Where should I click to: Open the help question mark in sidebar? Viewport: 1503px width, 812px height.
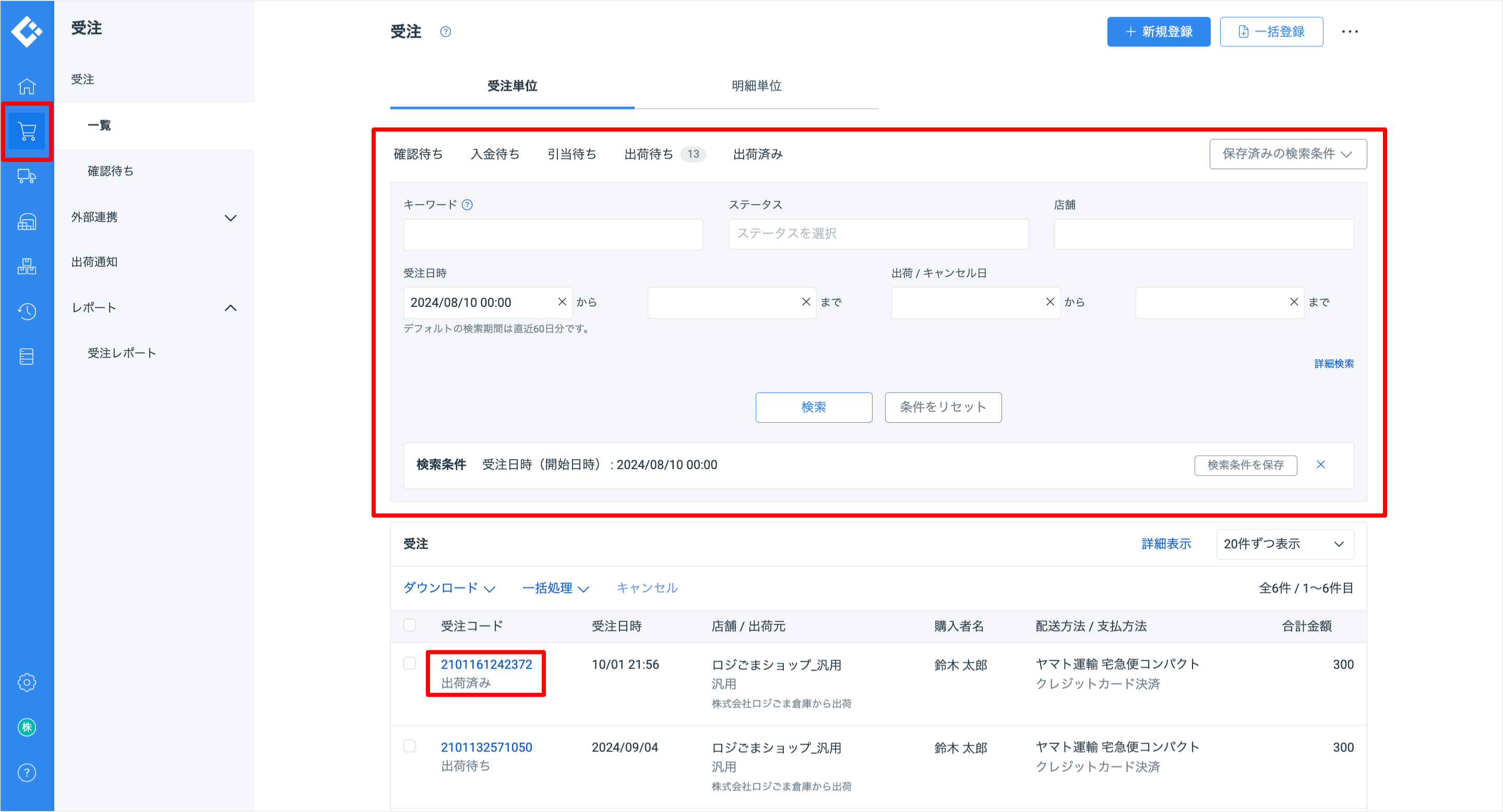[27, 773]
